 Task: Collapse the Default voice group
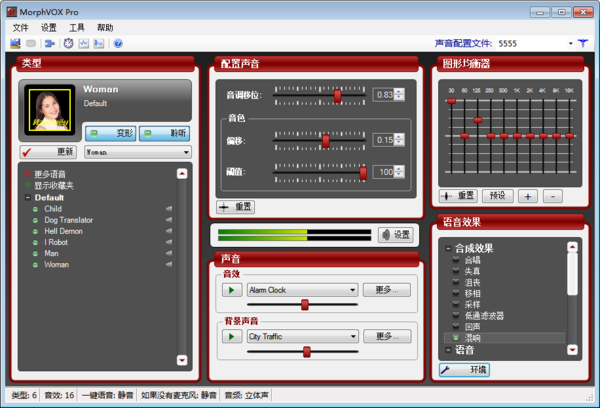click(28, 197)
